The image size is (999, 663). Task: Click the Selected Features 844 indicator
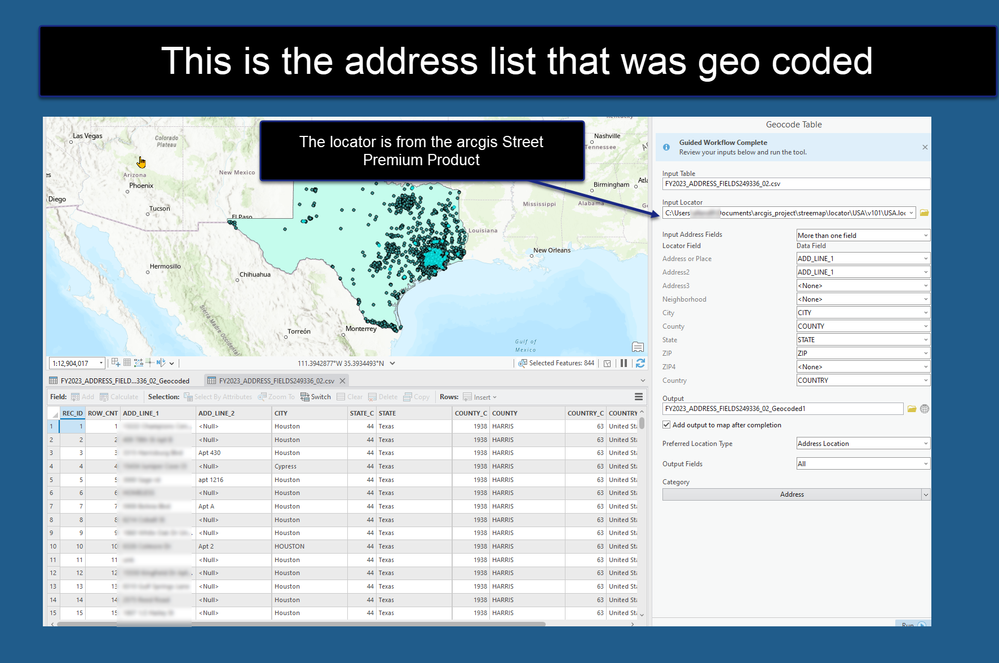[x=557, y=363]
